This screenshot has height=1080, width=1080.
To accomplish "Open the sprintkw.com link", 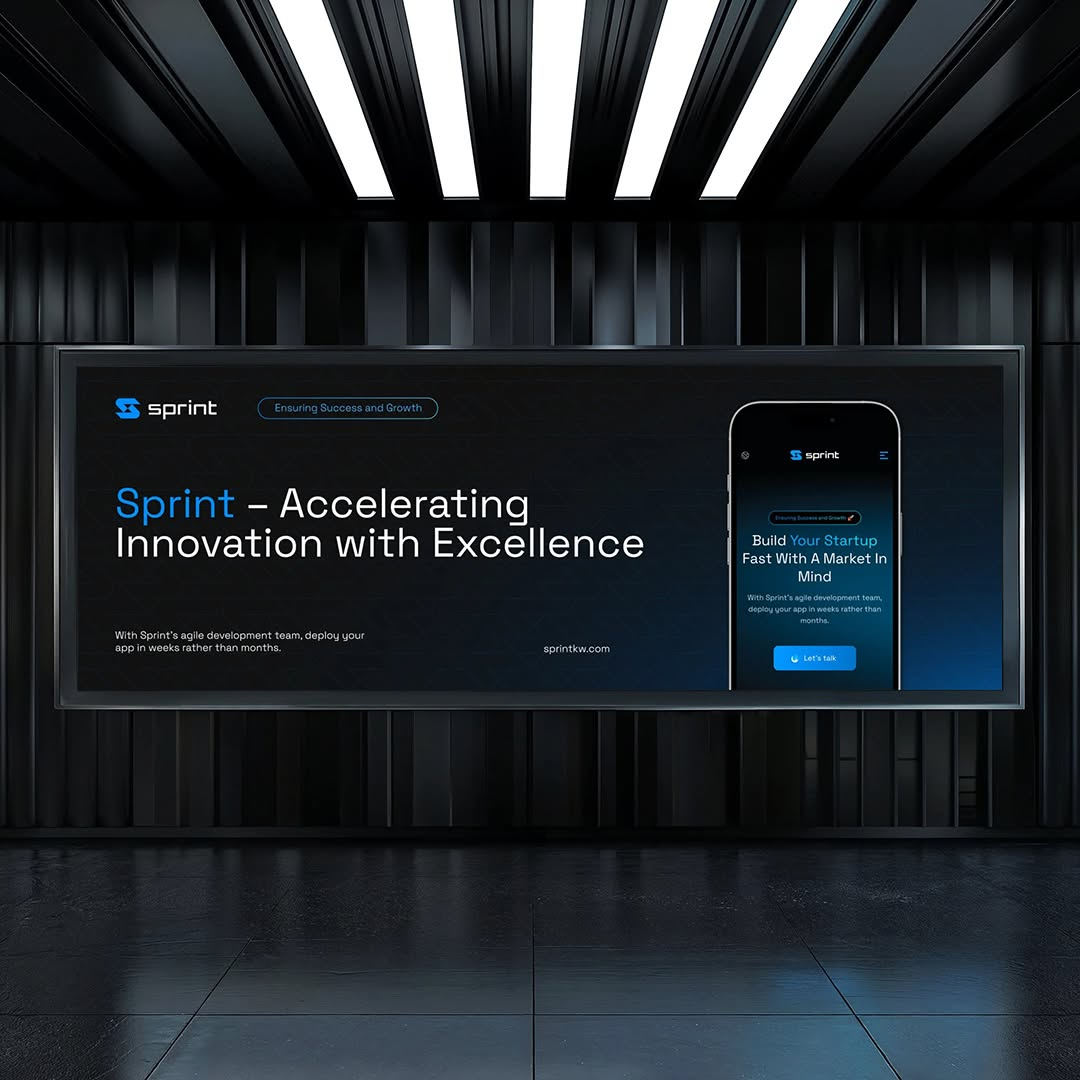I will click(576, 649).
